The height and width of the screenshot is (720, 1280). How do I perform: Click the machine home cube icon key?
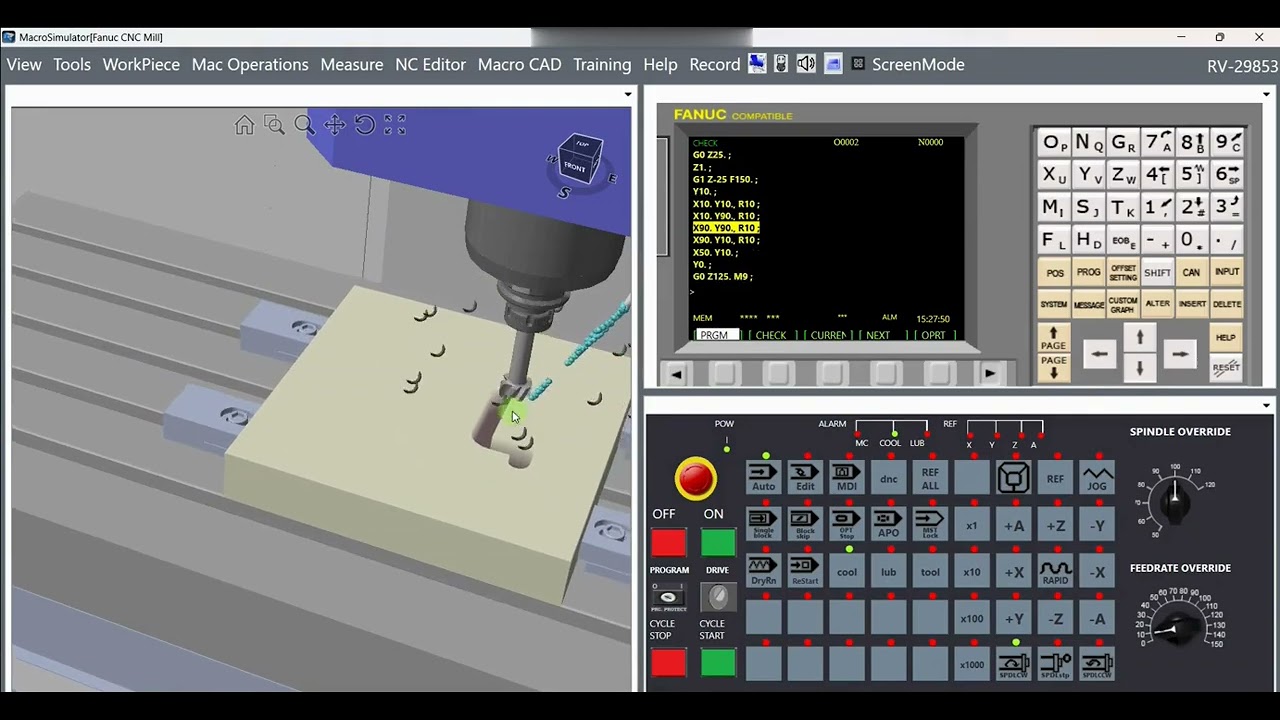click(1013, 478)
